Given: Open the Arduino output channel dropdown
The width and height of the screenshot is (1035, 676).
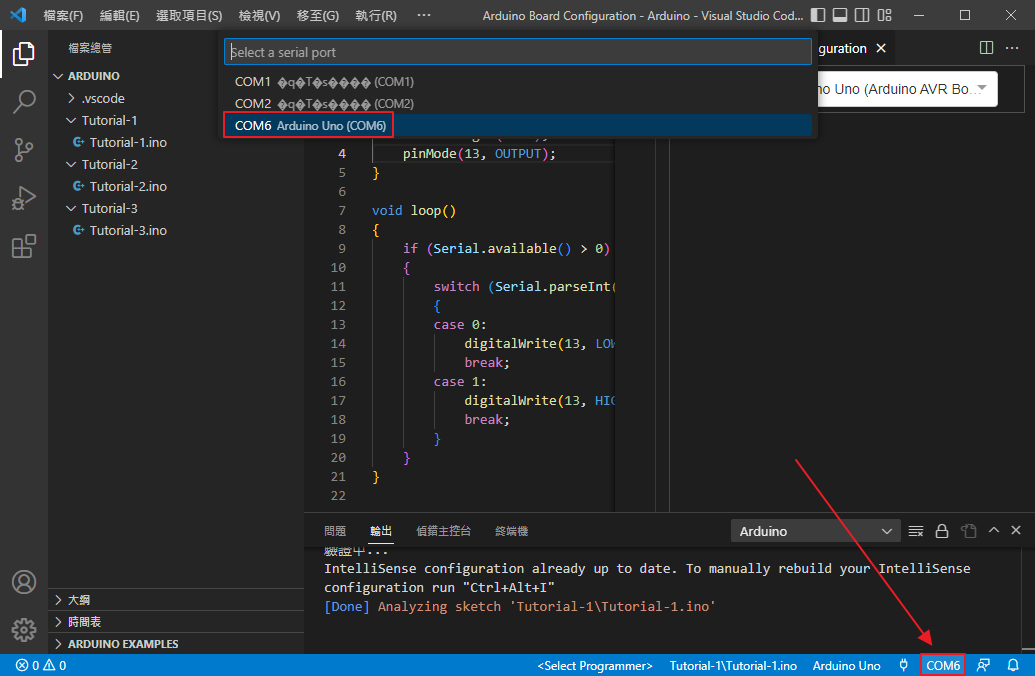Looking at the screenshot, I should pos(816,531).
